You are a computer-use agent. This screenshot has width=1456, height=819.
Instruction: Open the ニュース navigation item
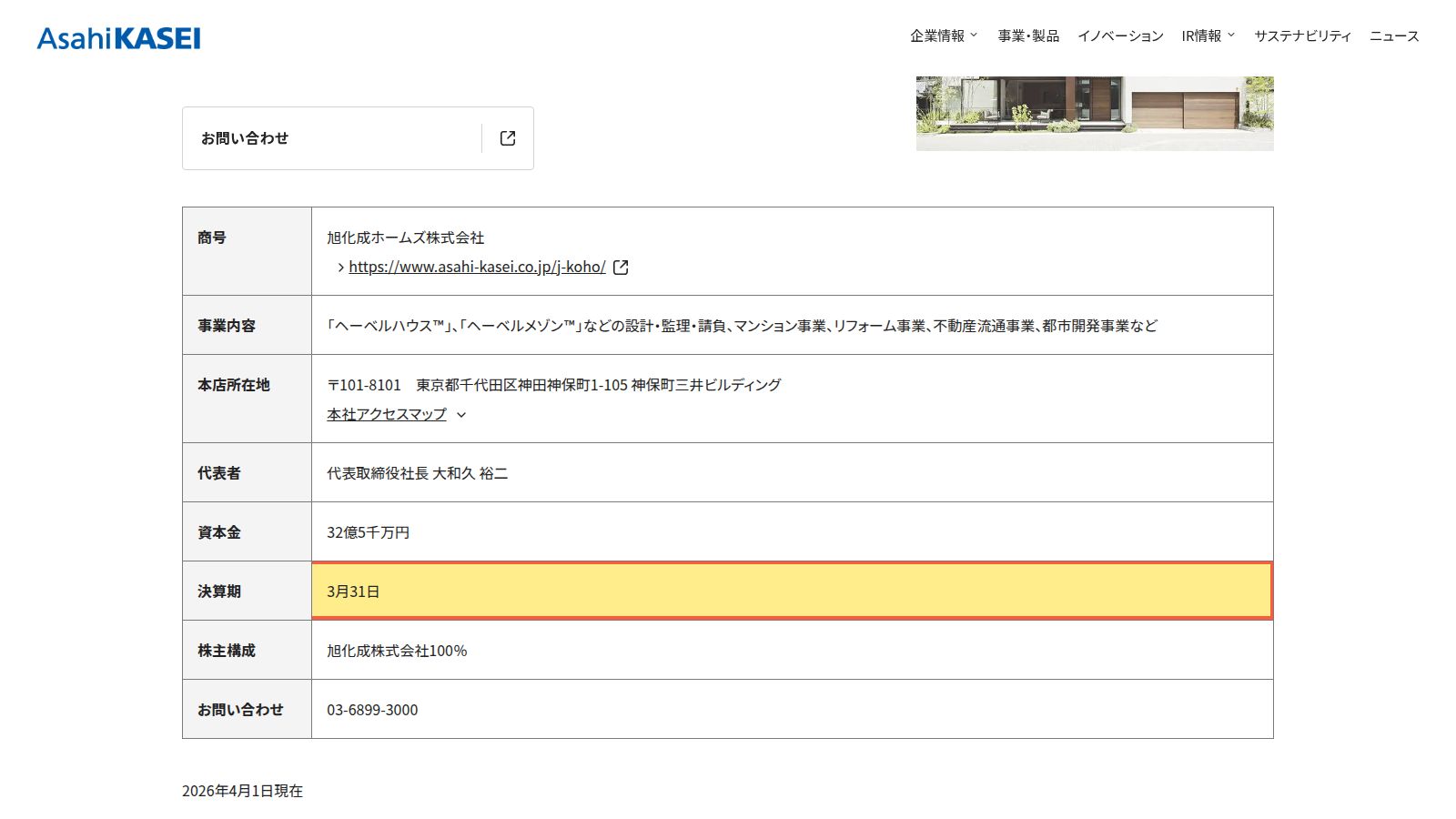[x=1394, y=35]
